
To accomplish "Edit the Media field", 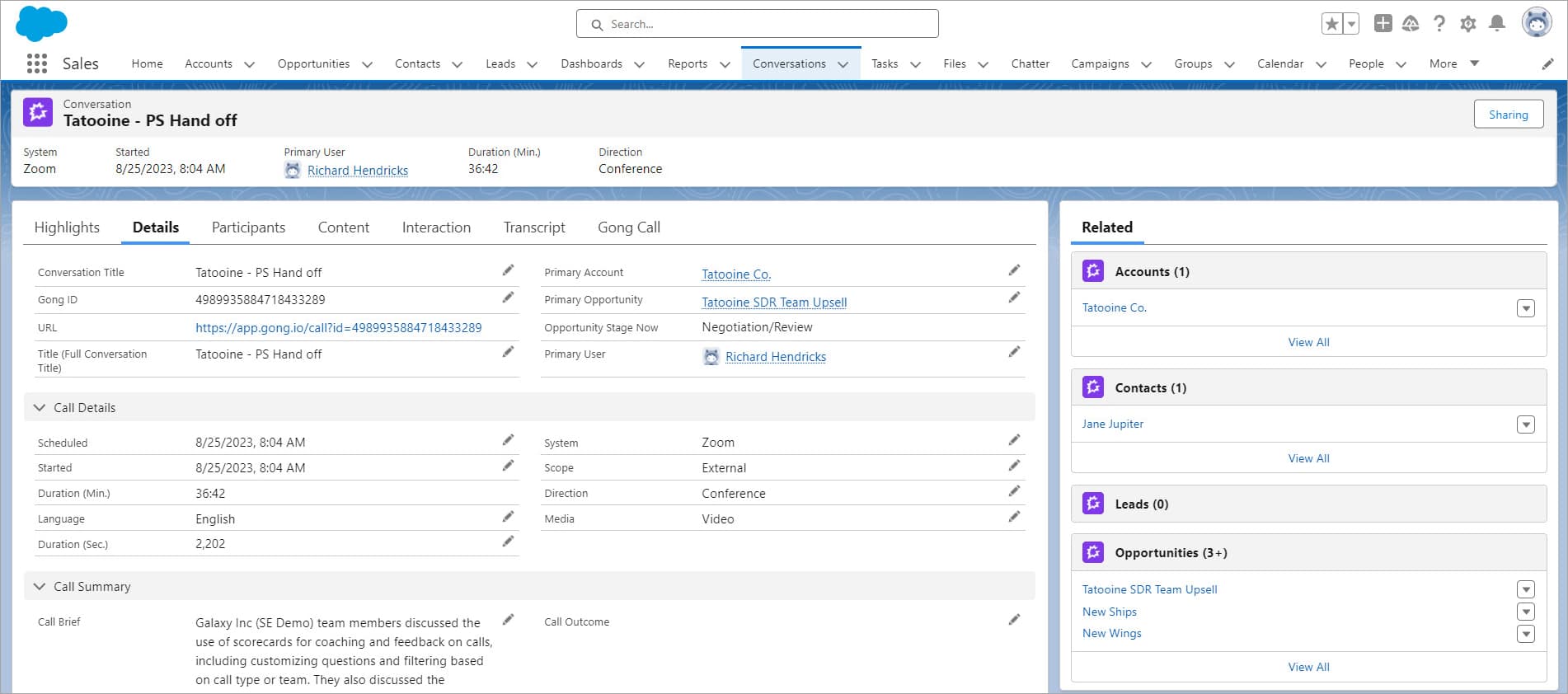I will pos(1015,517).
